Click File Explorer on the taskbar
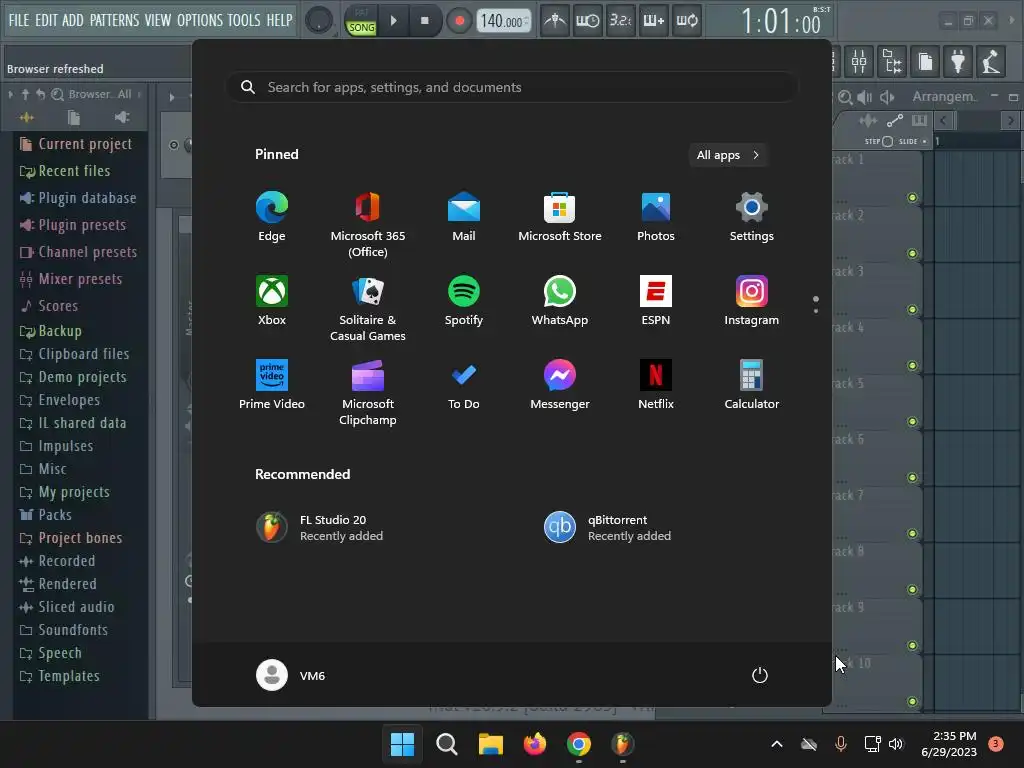Screen dimensions: 1024x768 (490, 744)
